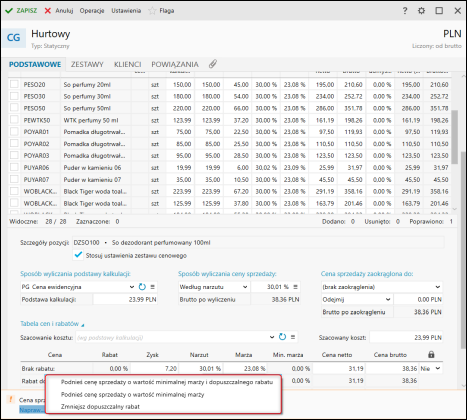Click the window's right-edge vertical scrollbar
This screenshot has height=420, width=467.
(463, 250)
